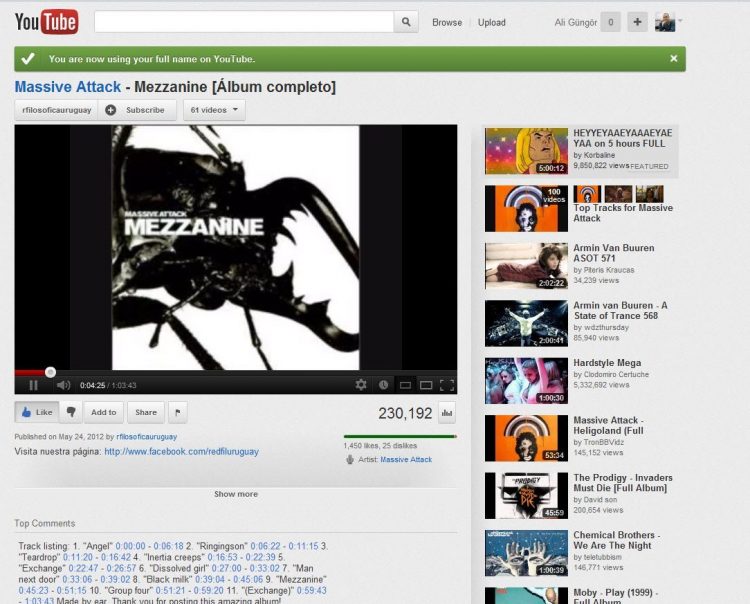Viewport: 750px width, 604px height.
Task: Open the facebook.com/redfiluruguay link
Action: tap(181, 451)
